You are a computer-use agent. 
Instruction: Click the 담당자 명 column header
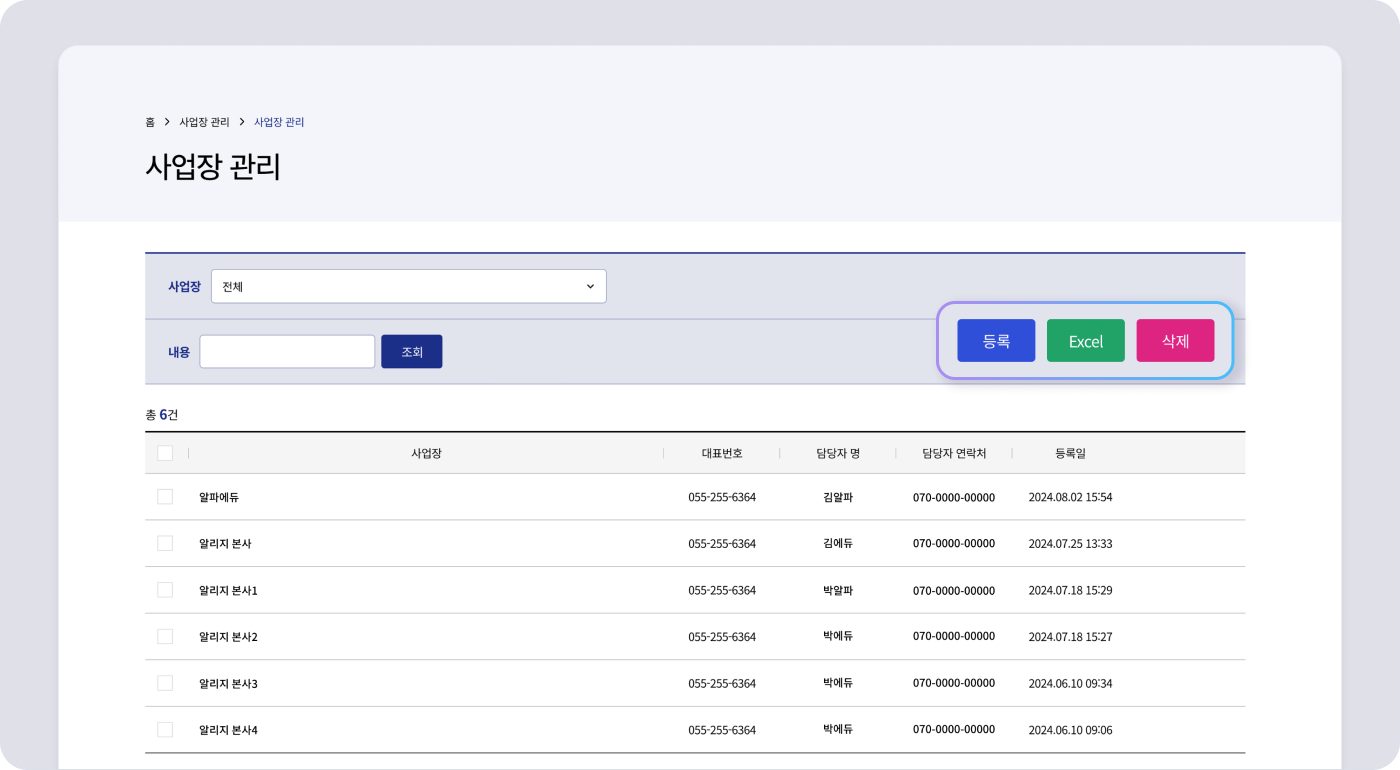pos(837,453)
